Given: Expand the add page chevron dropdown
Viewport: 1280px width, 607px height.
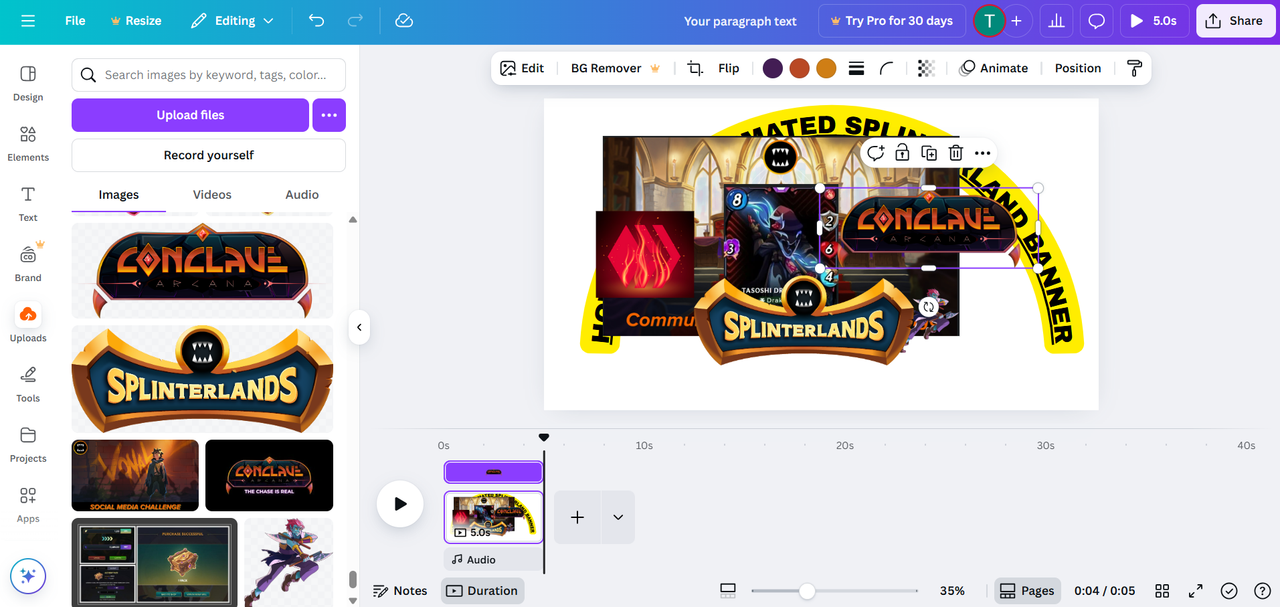Looking at the screenshot, I should click(x=618, y=517).
